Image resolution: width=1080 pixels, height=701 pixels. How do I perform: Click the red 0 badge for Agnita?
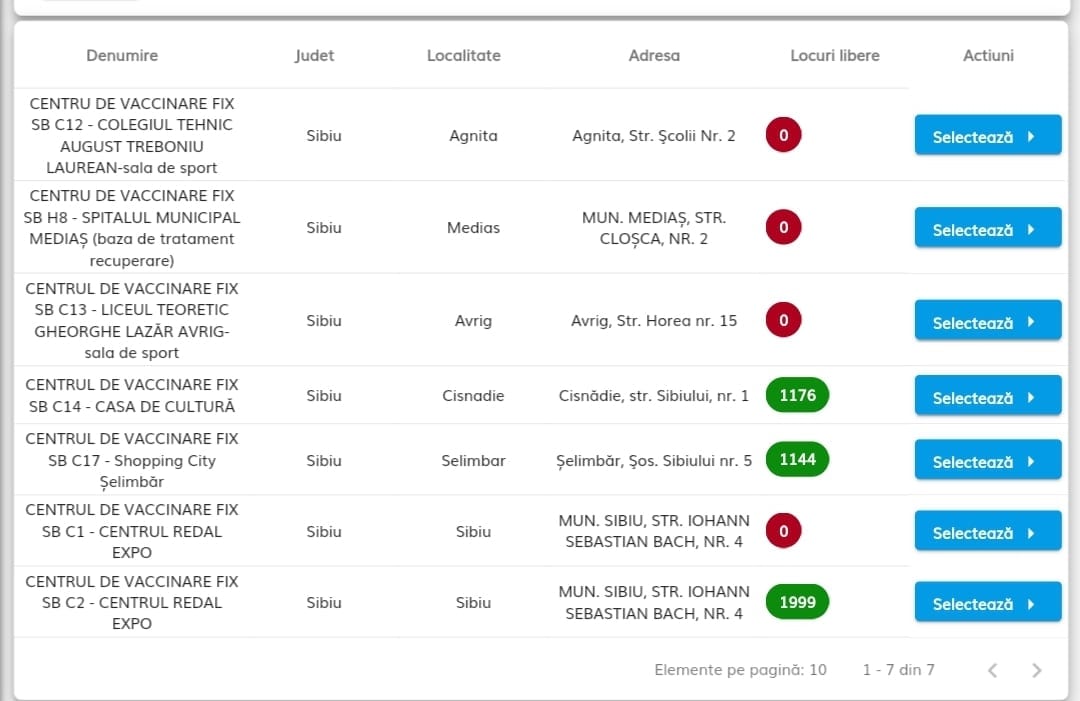783,135
